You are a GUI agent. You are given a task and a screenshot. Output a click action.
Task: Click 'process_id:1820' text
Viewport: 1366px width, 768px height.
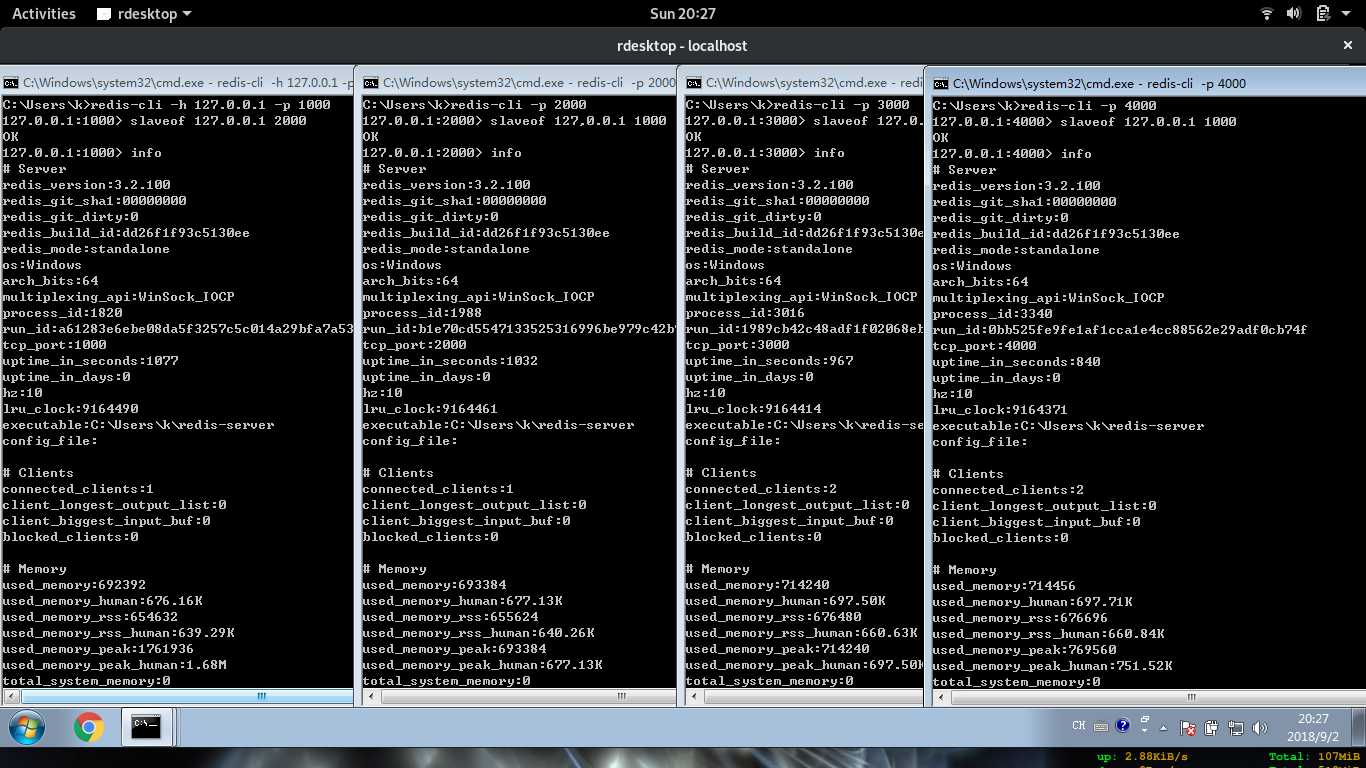tap(62, 313)
